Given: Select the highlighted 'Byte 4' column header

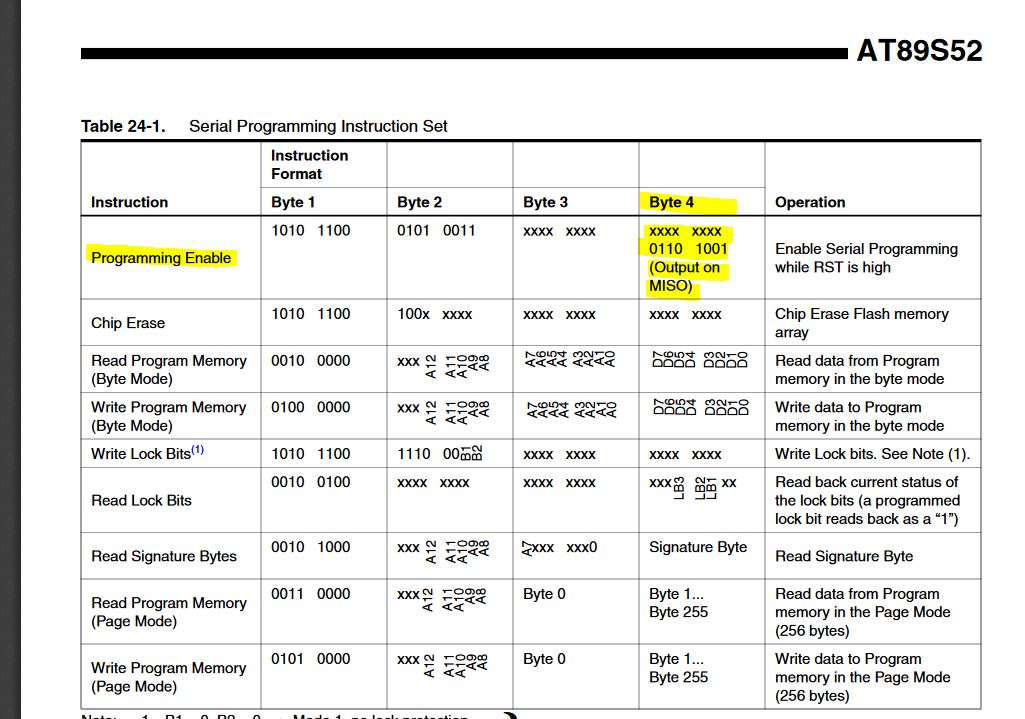Looking at the screenshot, I should pos(671,203).
